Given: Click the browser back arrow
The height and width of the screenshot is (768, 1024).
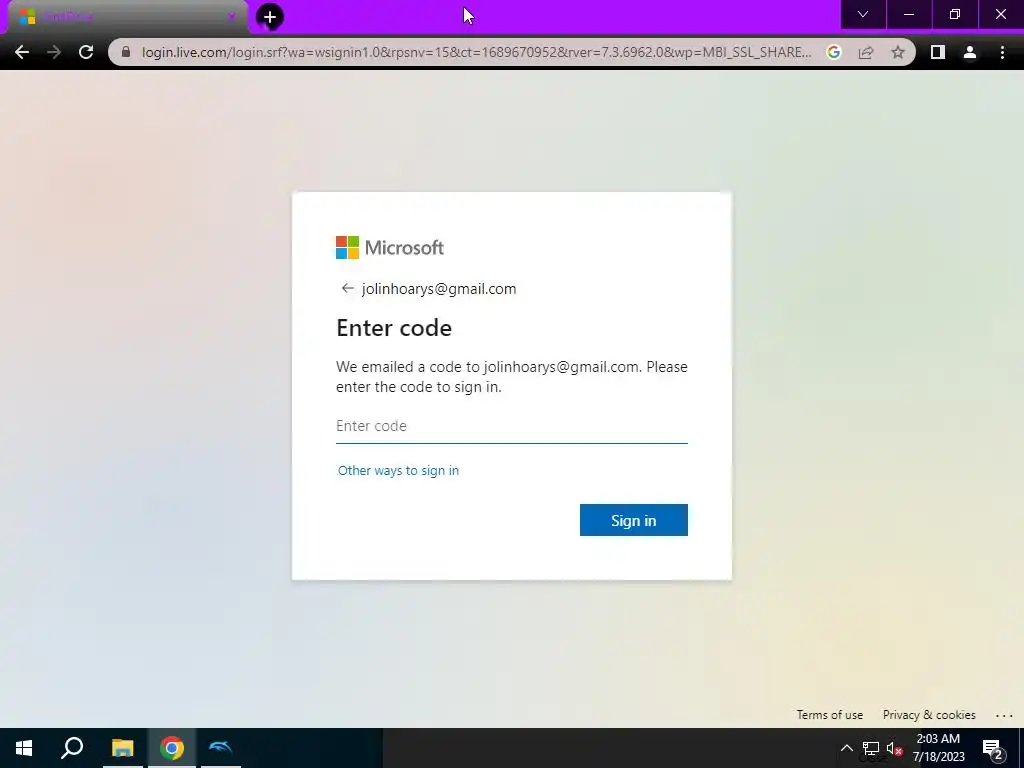Looking at the screenshot, I should coord(22,52).
